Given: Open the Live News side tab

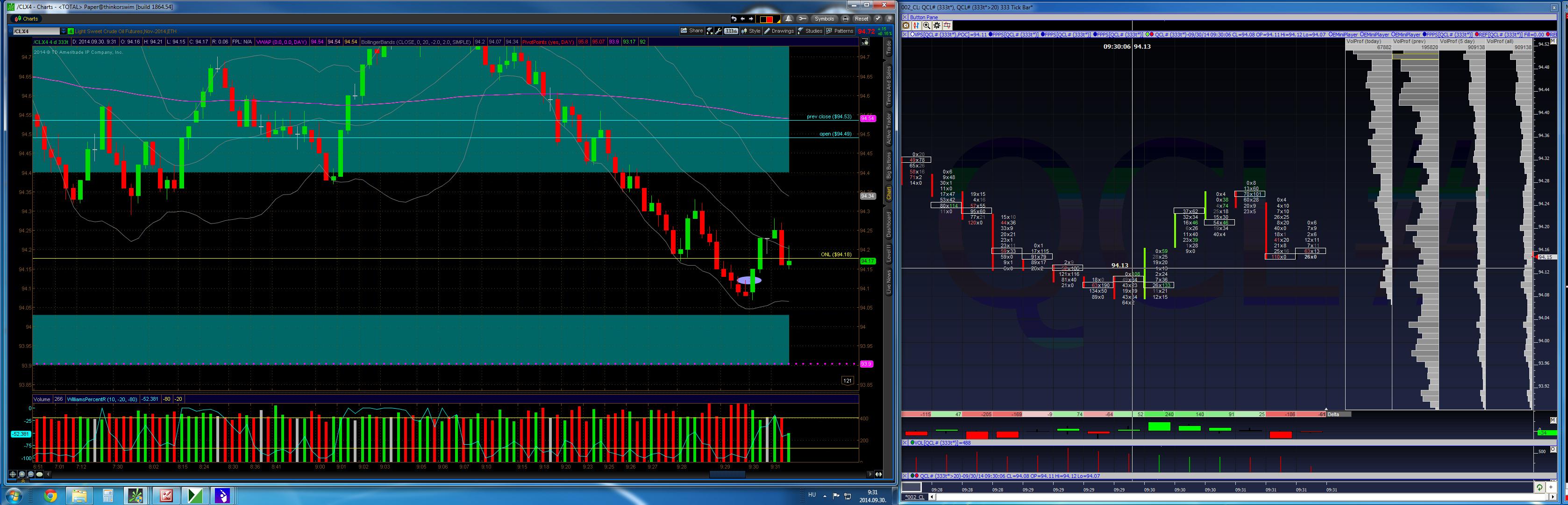Looking at the screenshot, I should (x=889, y=282).
